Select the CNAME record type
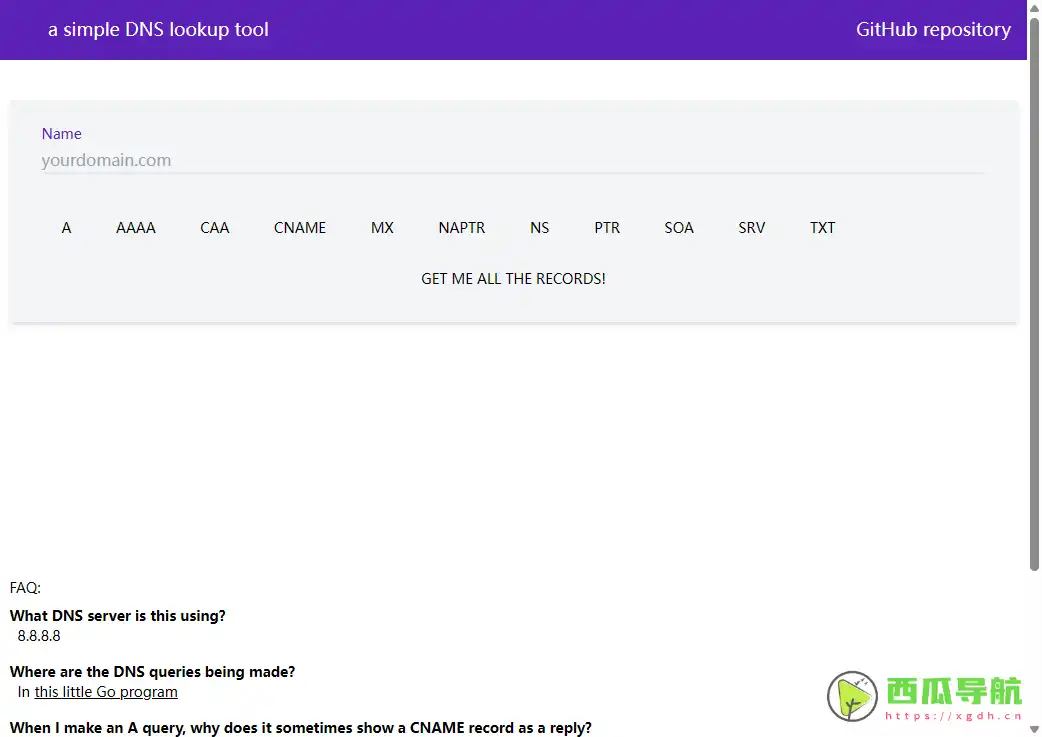This screenshot has height=737, width=1042. pyautogui.click(x=299, y=228)
